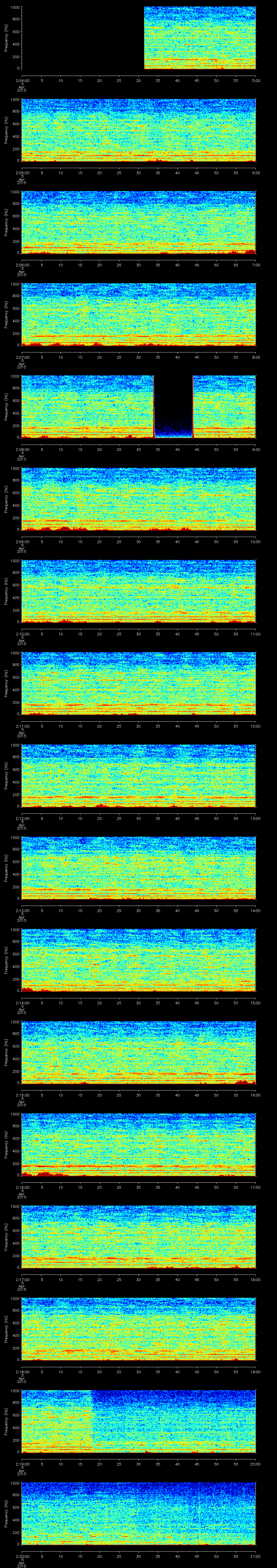This screenshot has height=1568, width=277.
Task: Open the spectrogram panel starting at 2:11:00
Action: point(139,683)
